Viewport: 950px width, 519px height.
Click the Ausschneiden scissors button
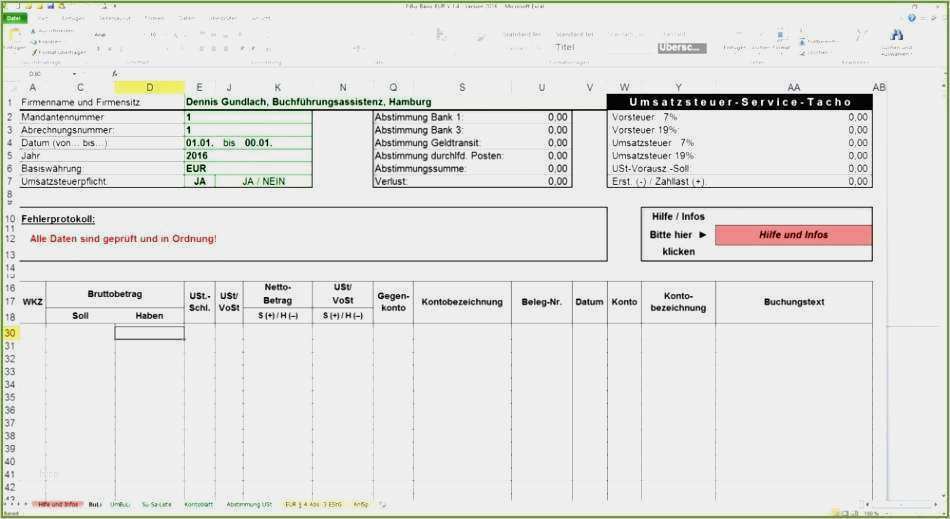[x=55, y=31]
